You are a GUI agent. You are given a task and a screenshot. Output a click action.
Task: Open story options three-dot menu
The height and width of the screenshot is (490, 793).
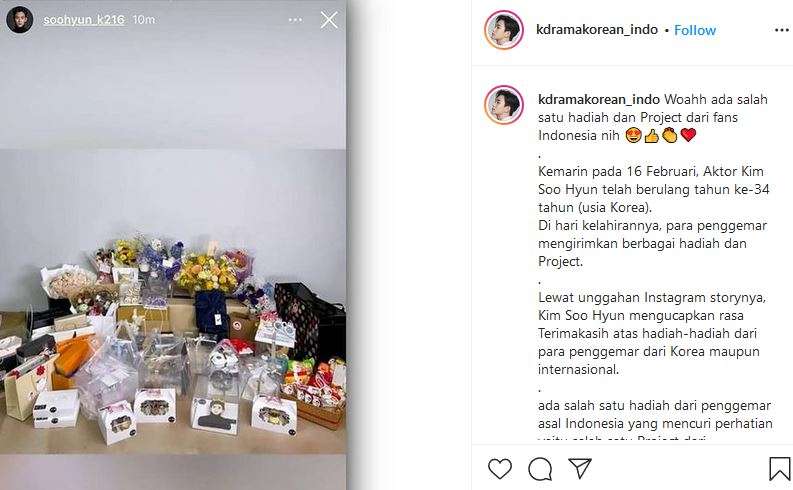tap(295, 20)
